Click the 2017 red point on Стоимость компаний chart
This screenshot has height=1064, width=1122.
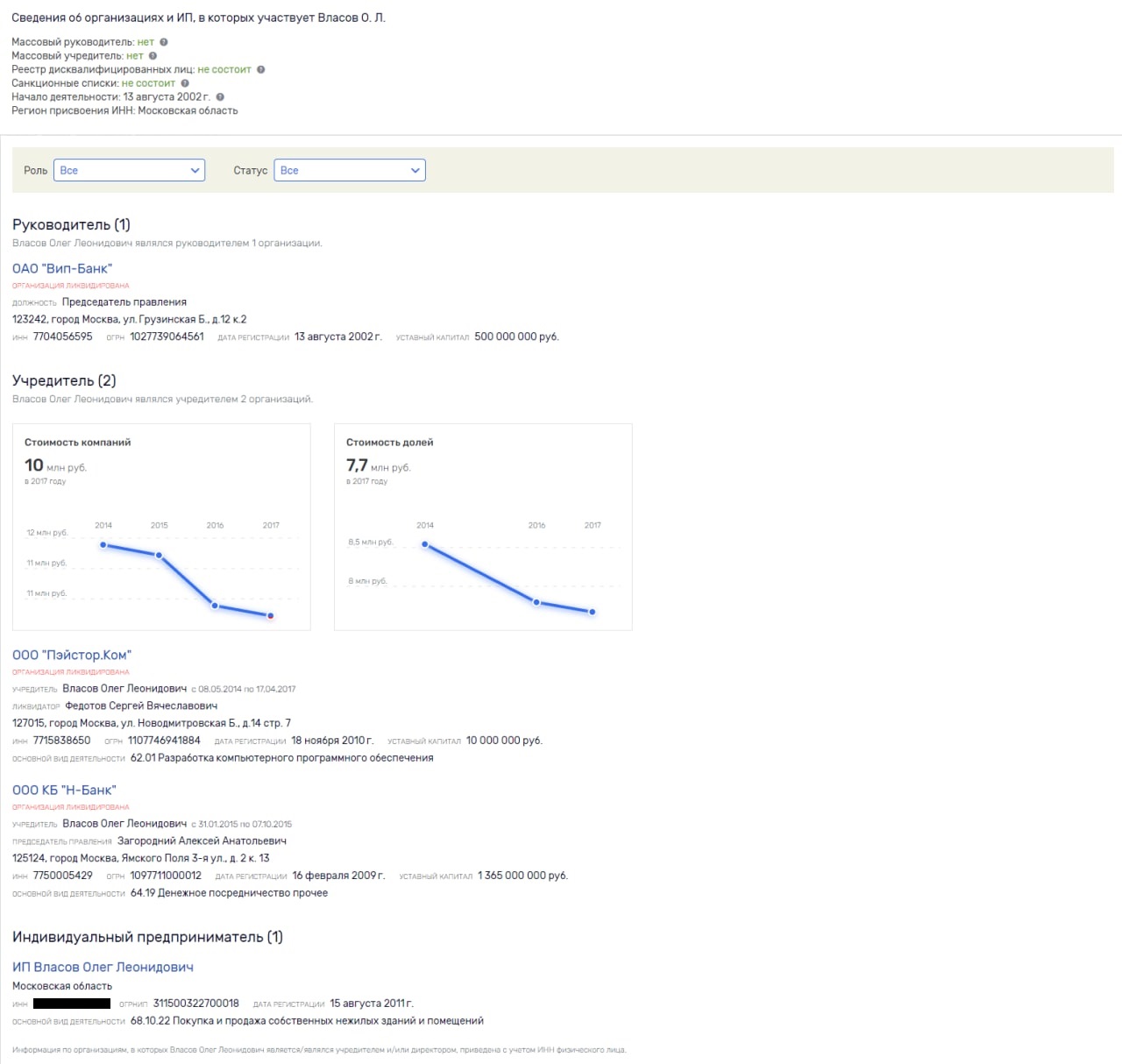271,616
